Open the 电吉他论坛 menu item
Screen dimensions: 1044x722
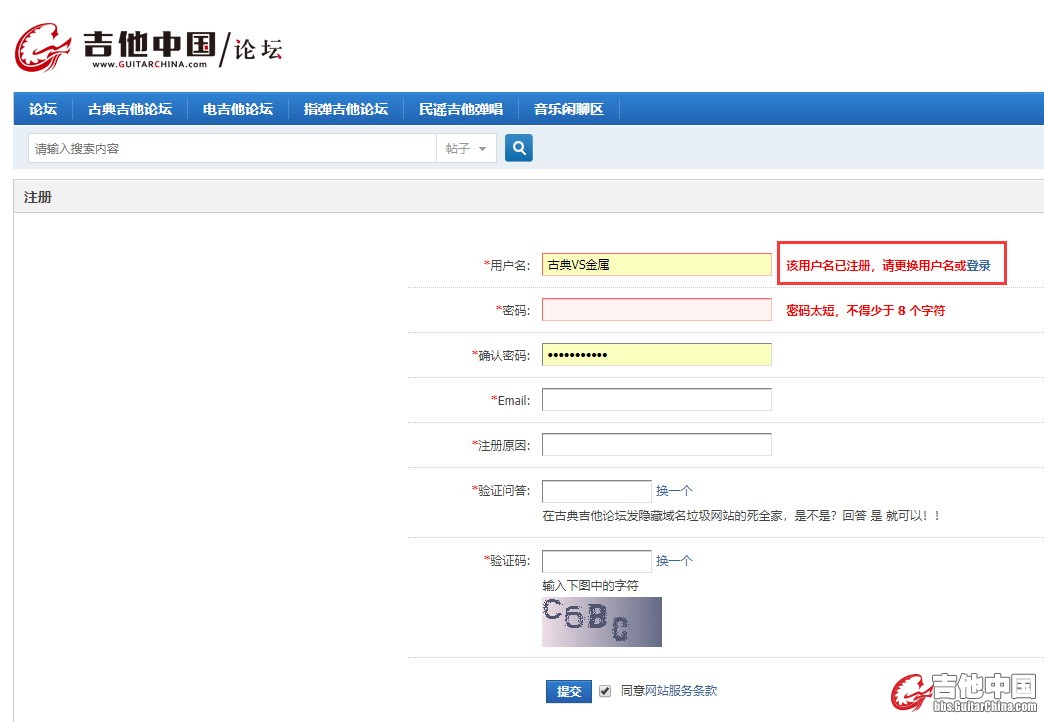click(238, 109)
